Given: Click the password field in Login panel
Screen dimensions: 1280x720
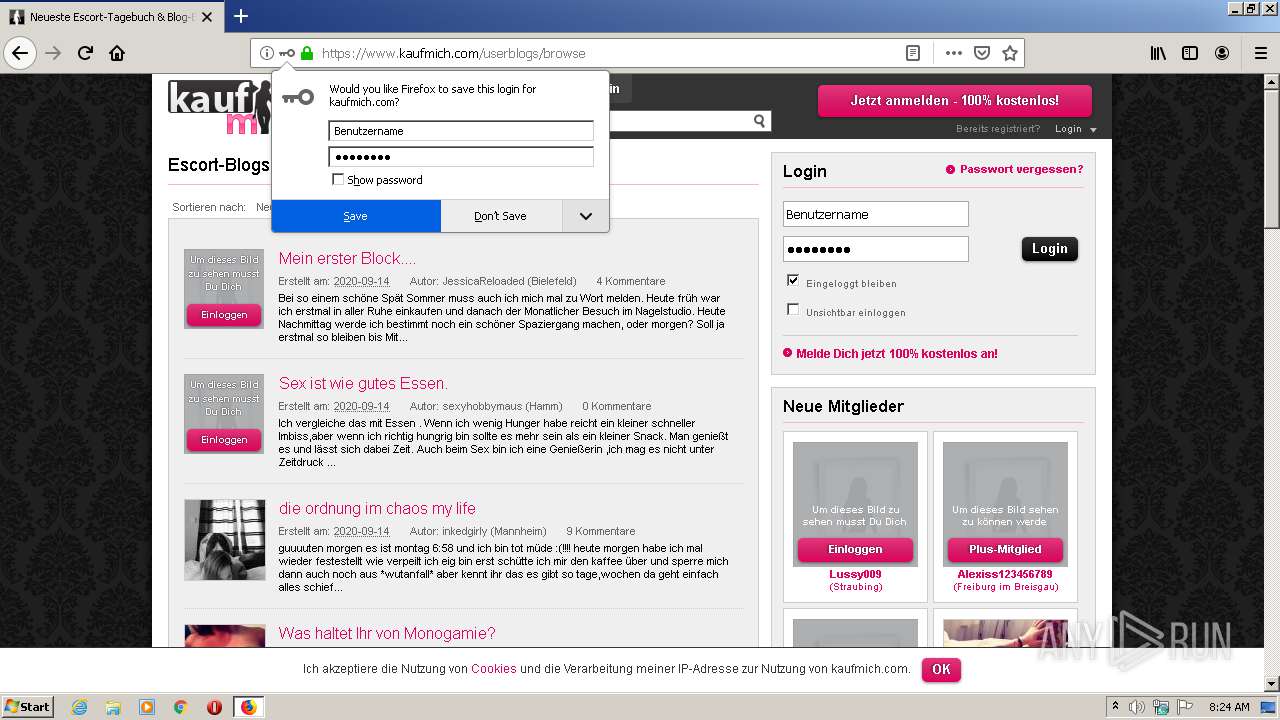Looking at the screenshot, I should click(x=876, y=249).
